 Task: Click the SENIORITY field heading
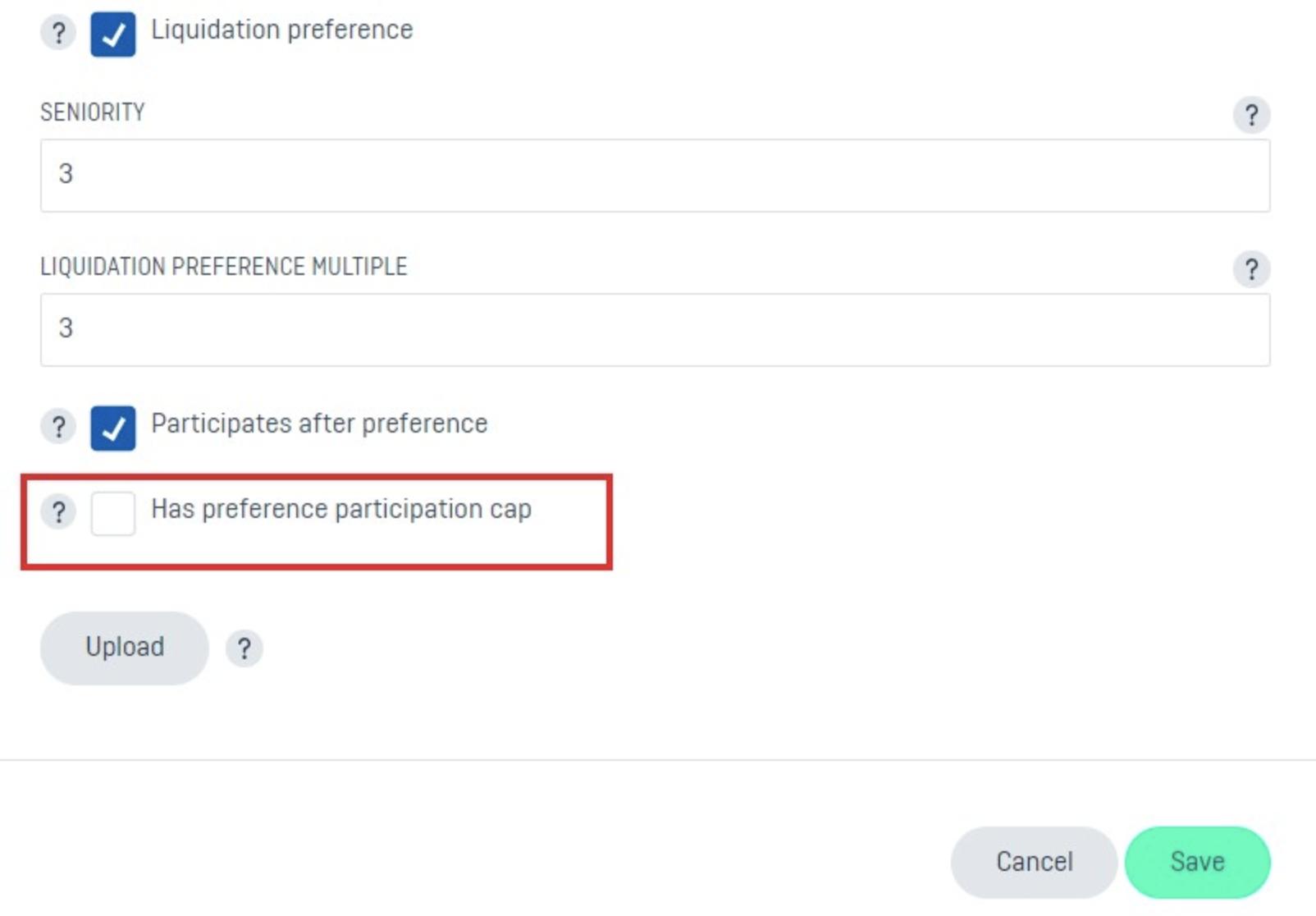(x=93, y=112)
